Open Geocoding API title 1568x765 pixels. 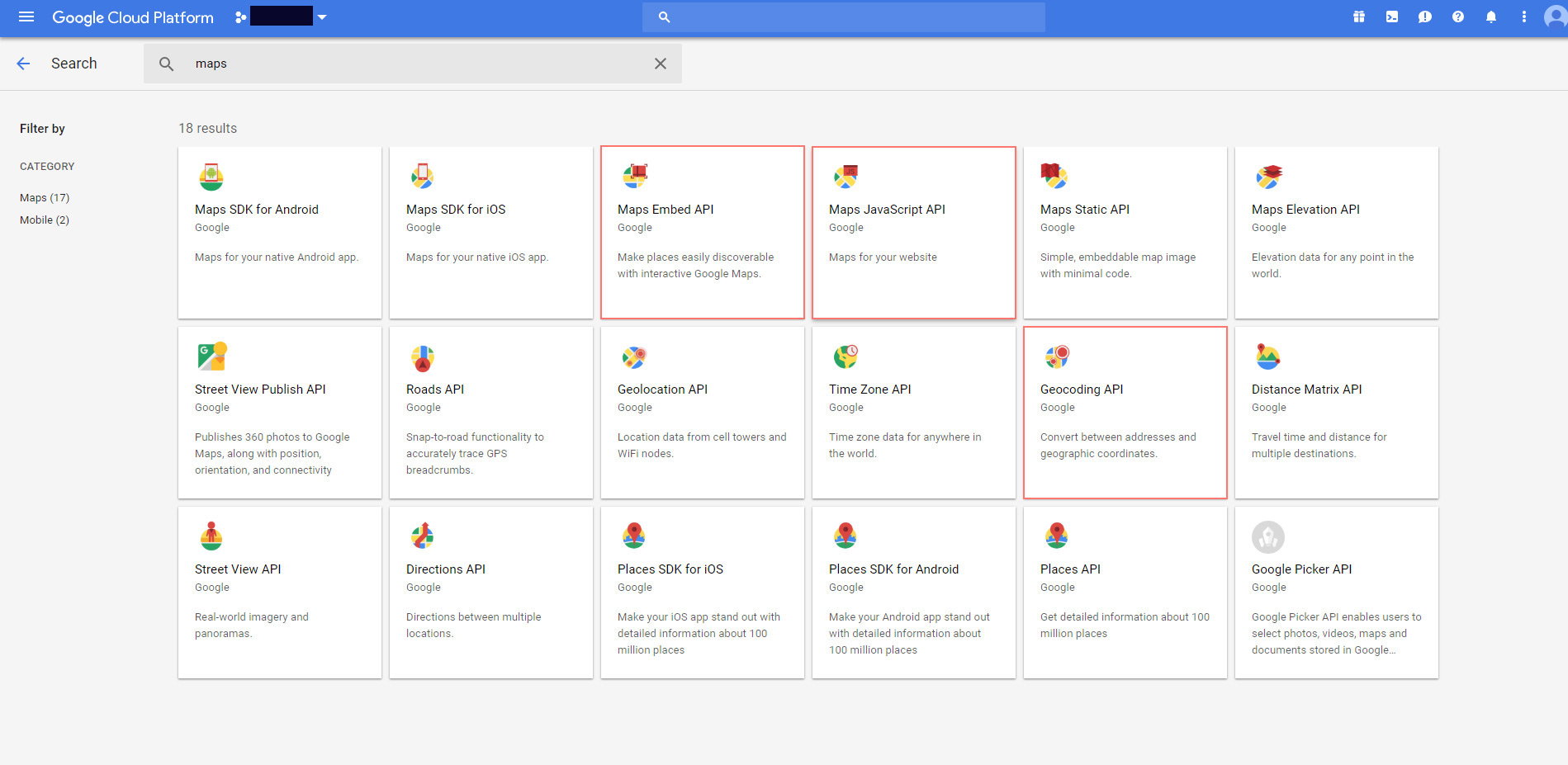(1082, 390)
